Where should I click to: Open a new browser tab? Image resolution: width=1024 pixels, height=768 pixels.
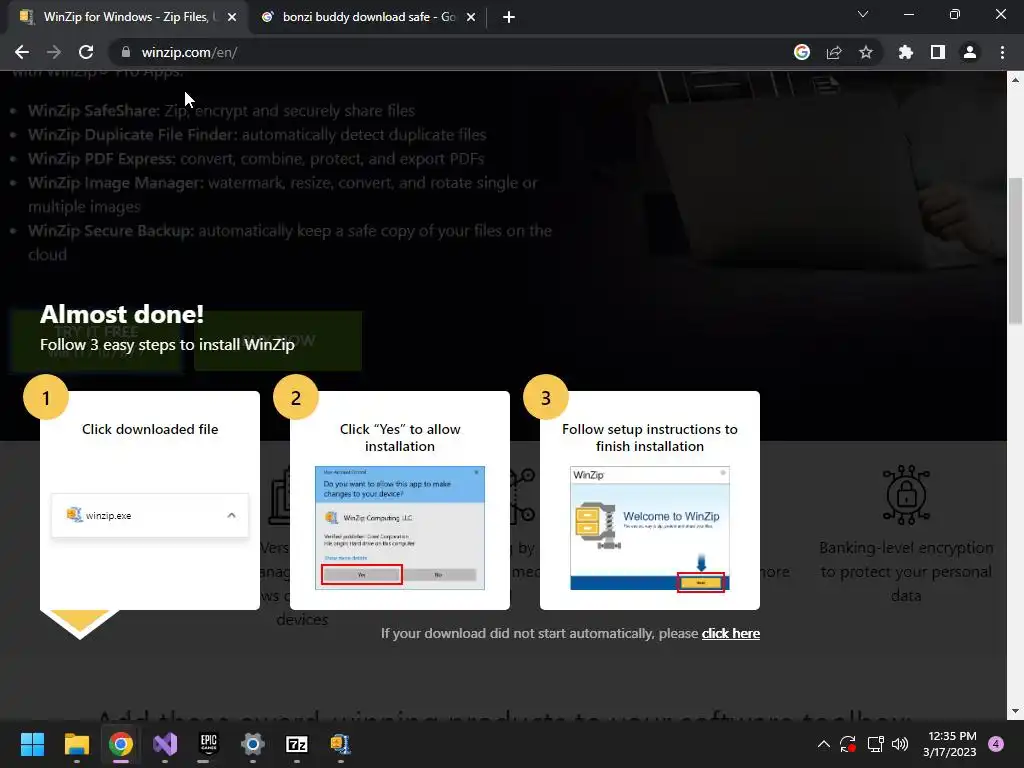tap(509, 18)
